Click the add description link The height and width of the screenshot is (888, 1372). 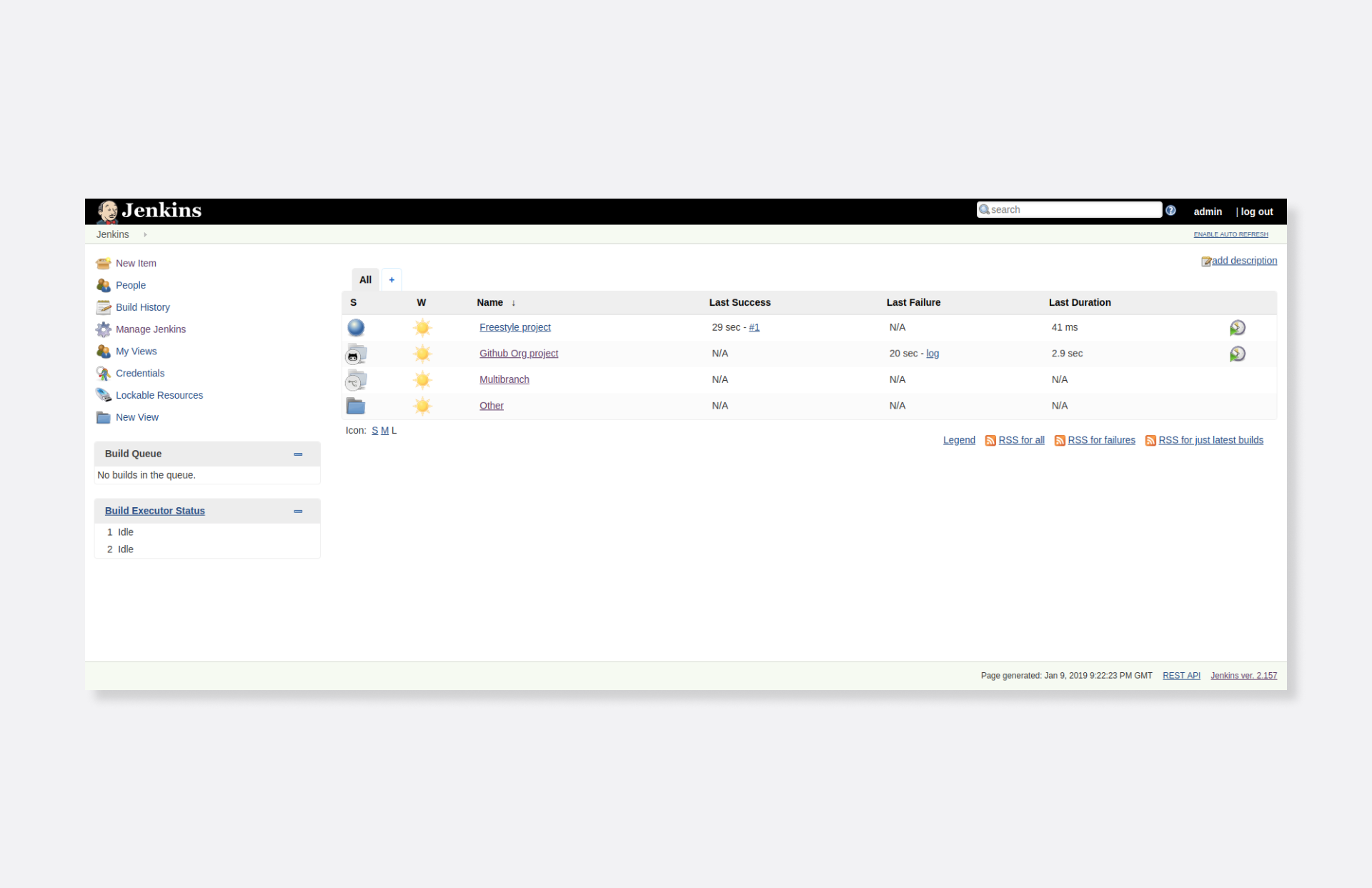tap(1243, 261)
